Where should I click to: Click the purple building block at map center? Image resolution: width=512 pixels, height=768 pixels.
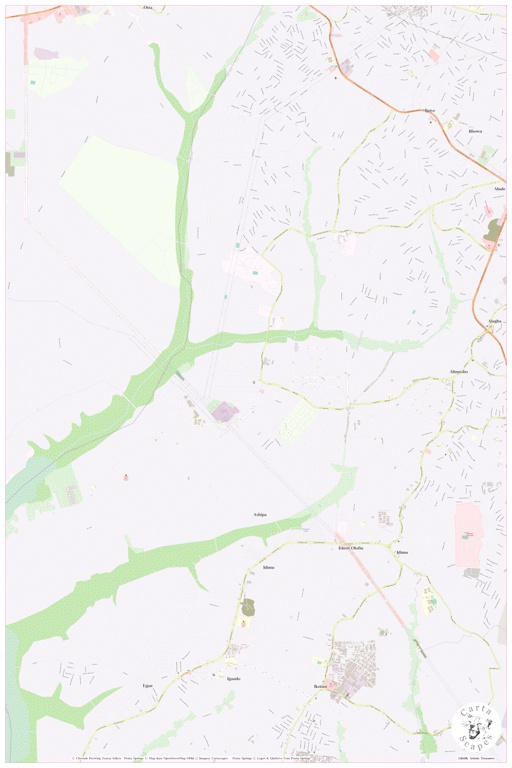225,411
